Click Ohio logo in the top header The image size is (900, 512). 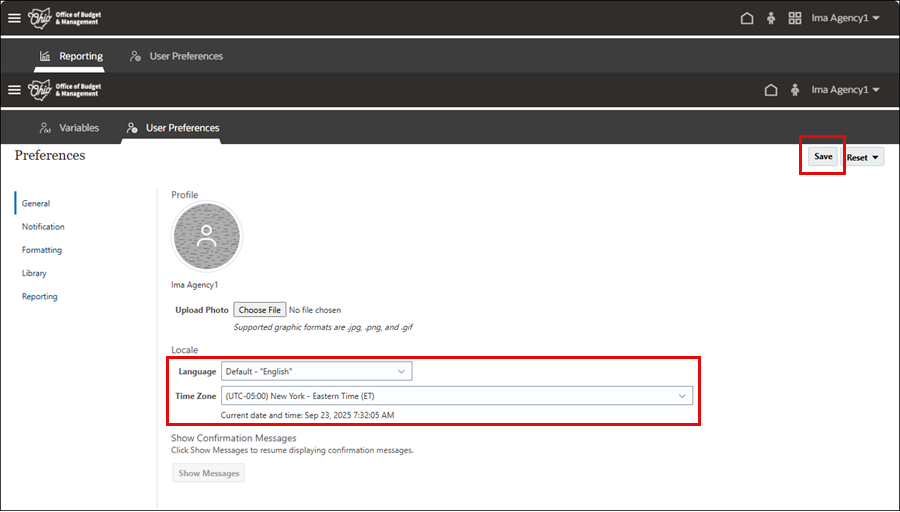point(64,18)
